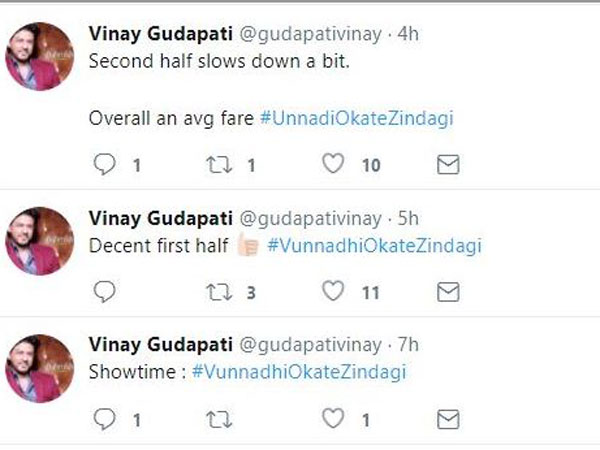Reply to the 'Showtime' tweet
This screenshot has width=600, height=450.
click(x=105, y=418)
